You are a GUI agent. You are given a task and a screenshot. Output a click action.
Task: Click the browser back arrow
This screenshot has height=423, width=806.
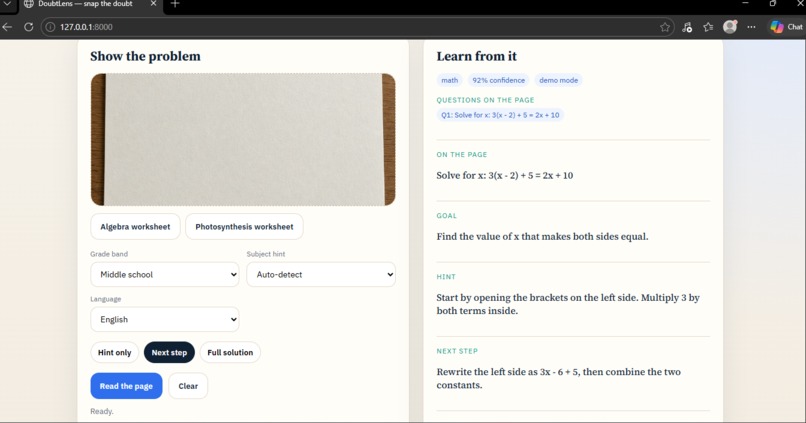7,27
